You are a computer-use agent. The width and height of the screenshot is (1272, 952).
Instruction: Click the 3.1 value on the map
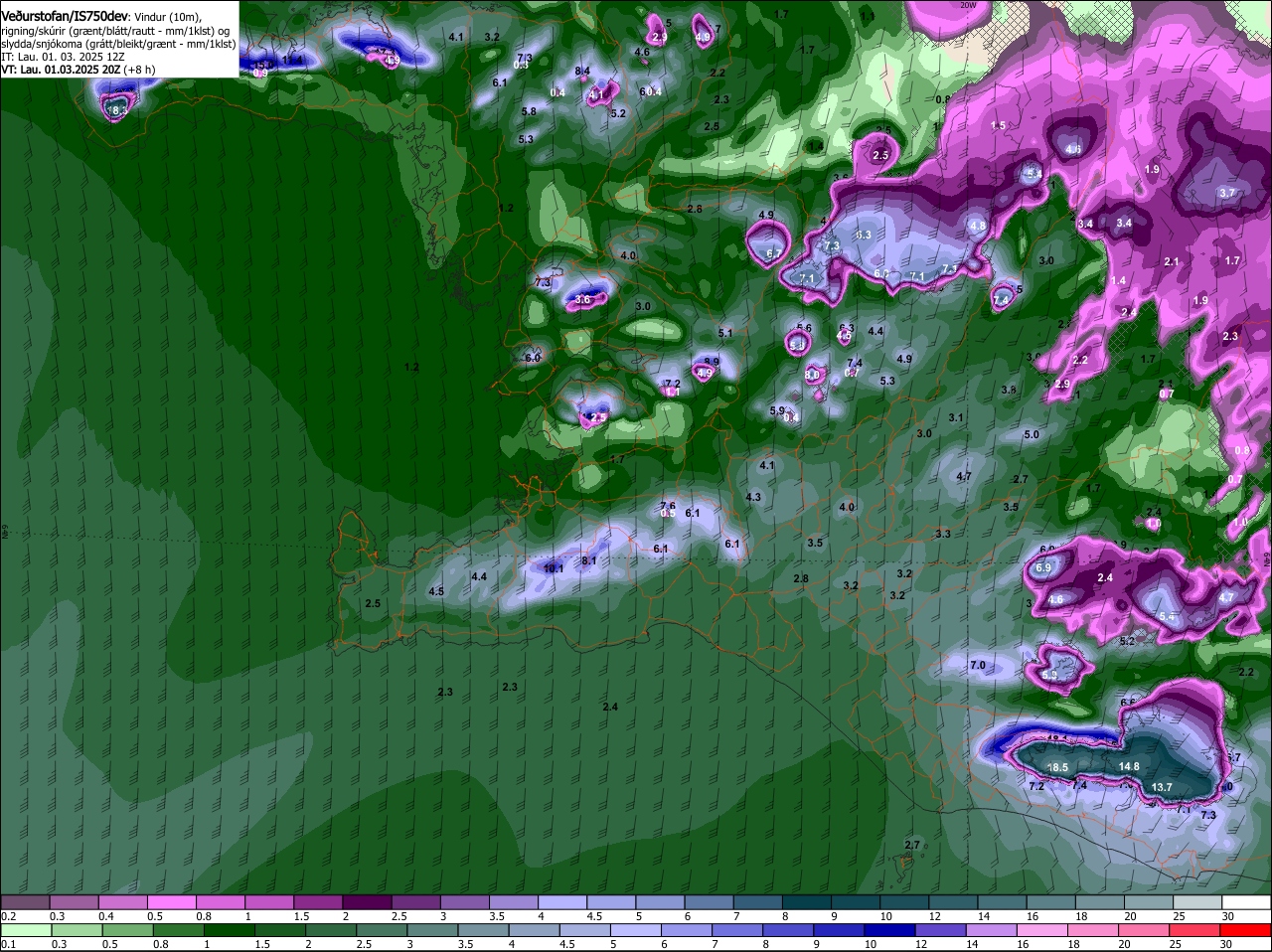click(956, 417)
